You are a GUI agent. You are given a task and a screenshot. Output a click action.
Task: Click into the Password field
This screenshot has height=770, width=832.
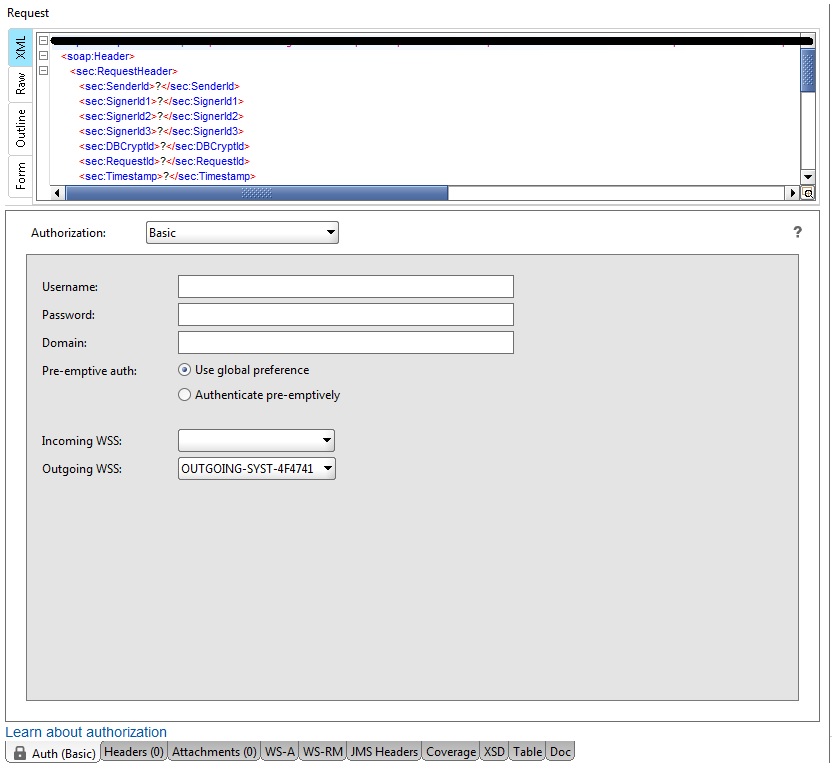(x=345, y=315)
